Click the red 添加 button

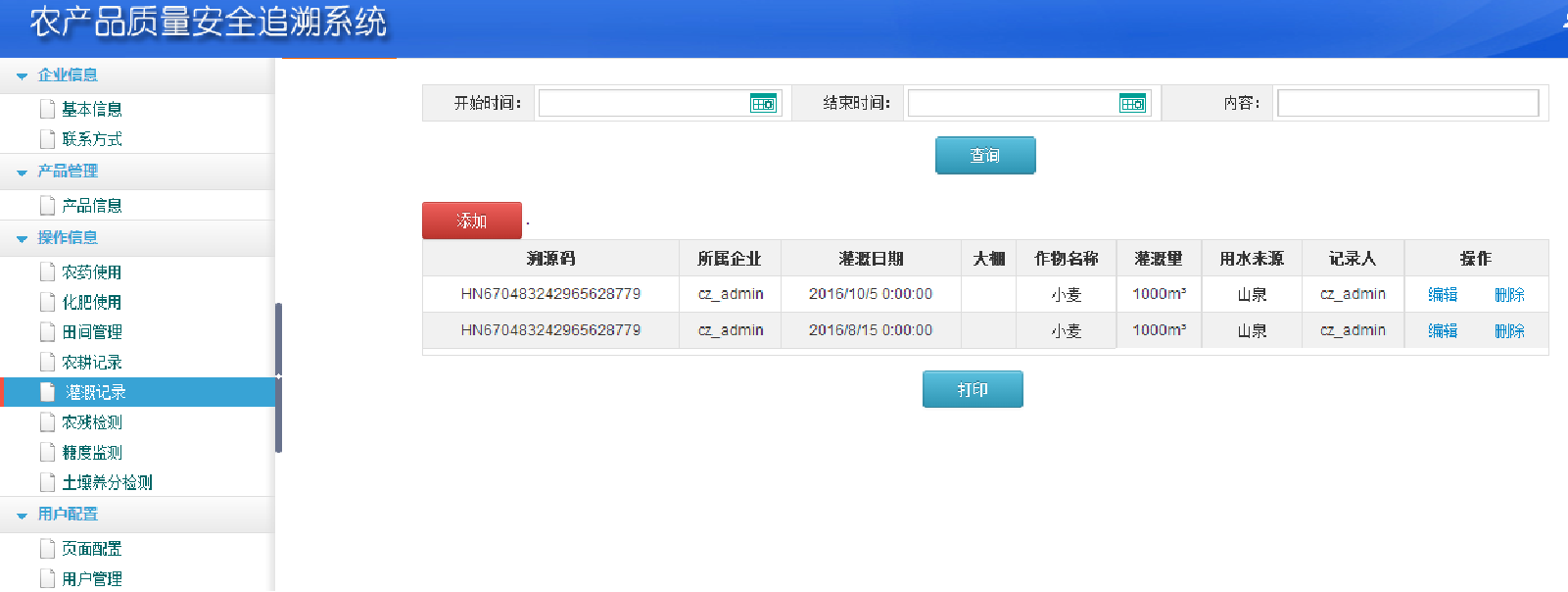tap(471, 221)
